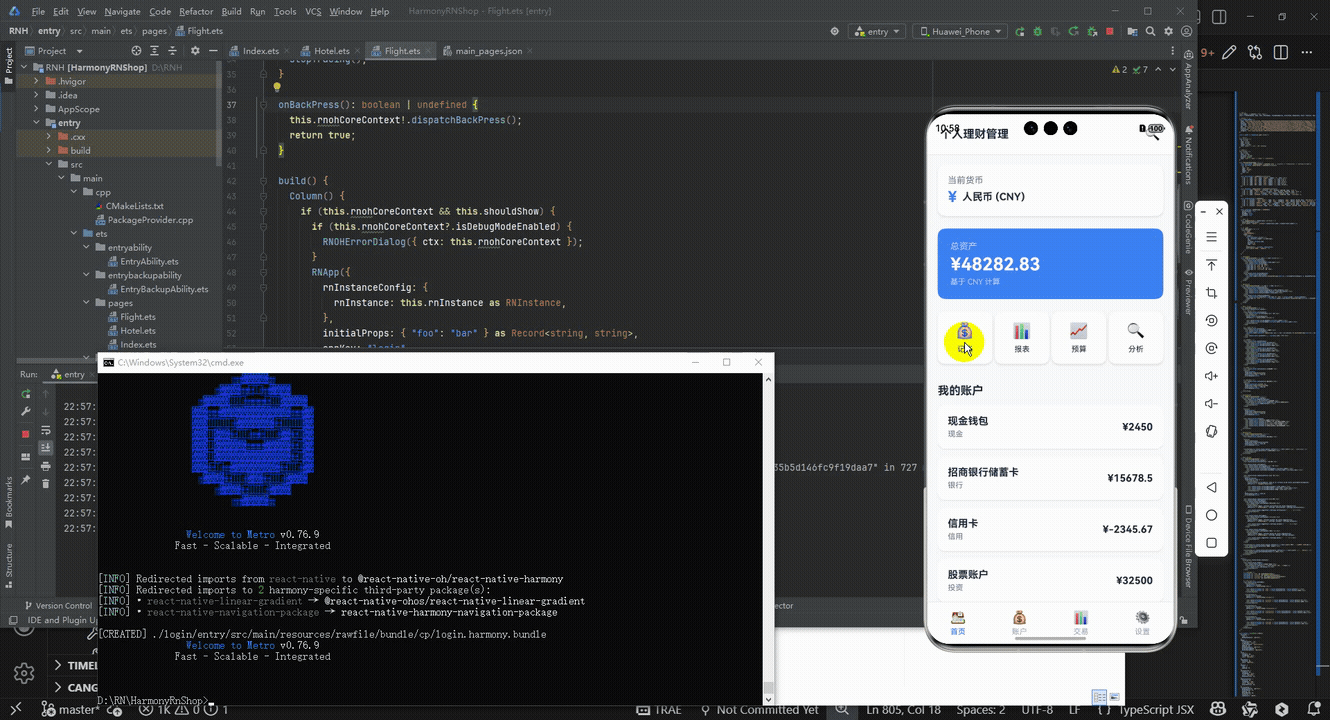Tap the 预算 (budget) icon in phone app
The width and height of the screenshot is (1330, 720).
(x=1079, y=337)
